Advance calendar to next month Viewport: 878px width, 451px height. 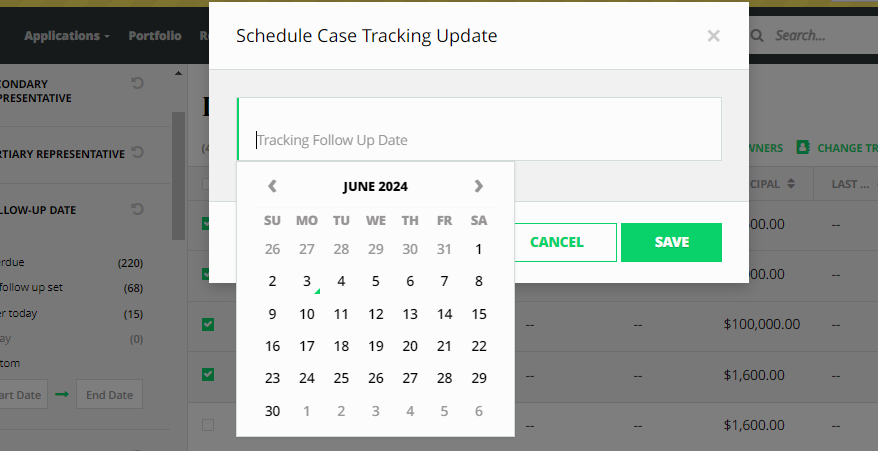[x=478, y=186]
